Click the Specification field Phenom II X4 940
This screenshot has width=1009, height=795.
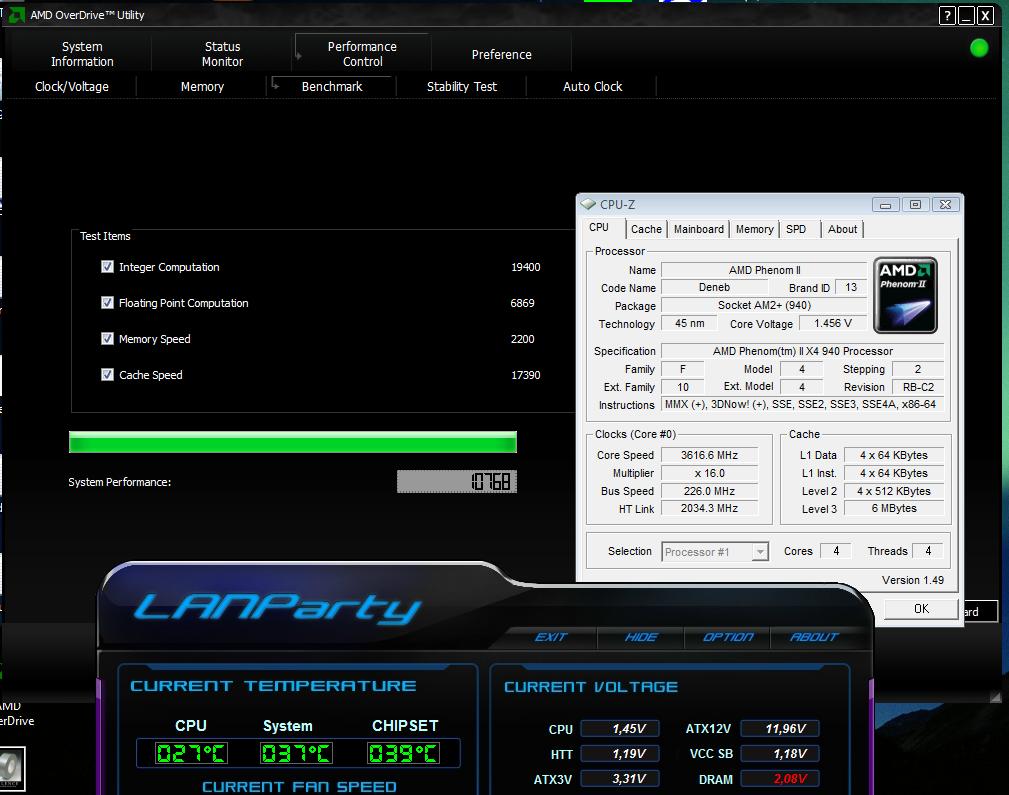coord(802,351)
